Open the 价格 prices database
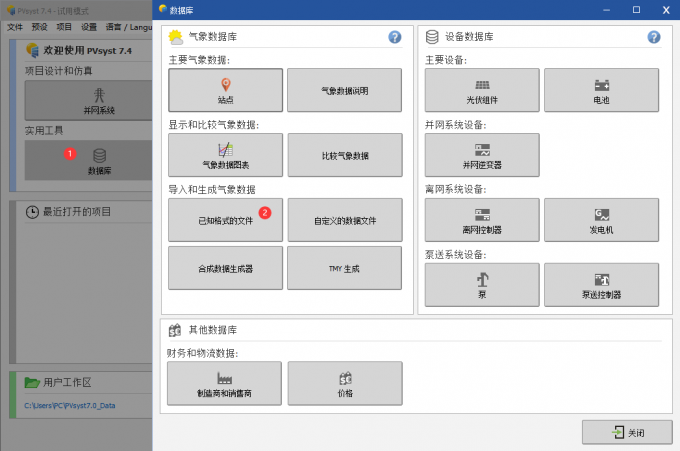The height and width of the screenshot is (451, 680). pyautogui.click(x=345, y=383)
